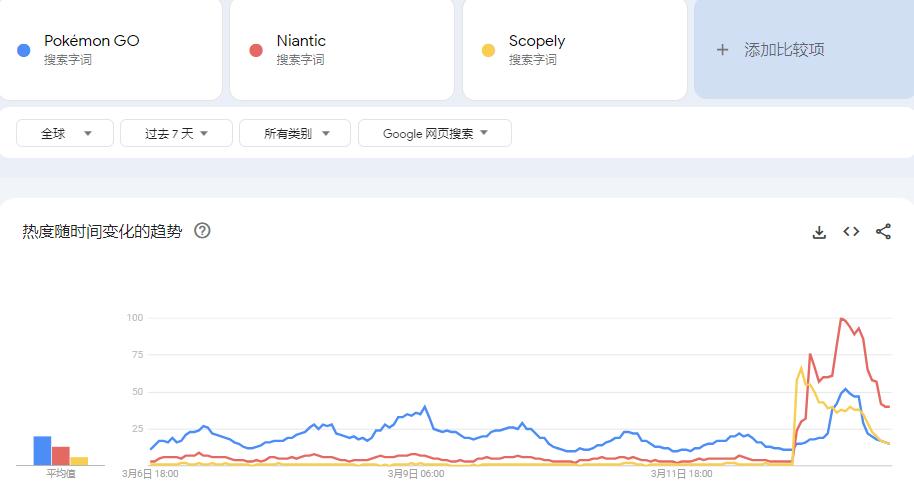Screen dimensions: 914x500
Task: Open help icon beside 热度随时间变化的趋势
Action: pos(202,231)
